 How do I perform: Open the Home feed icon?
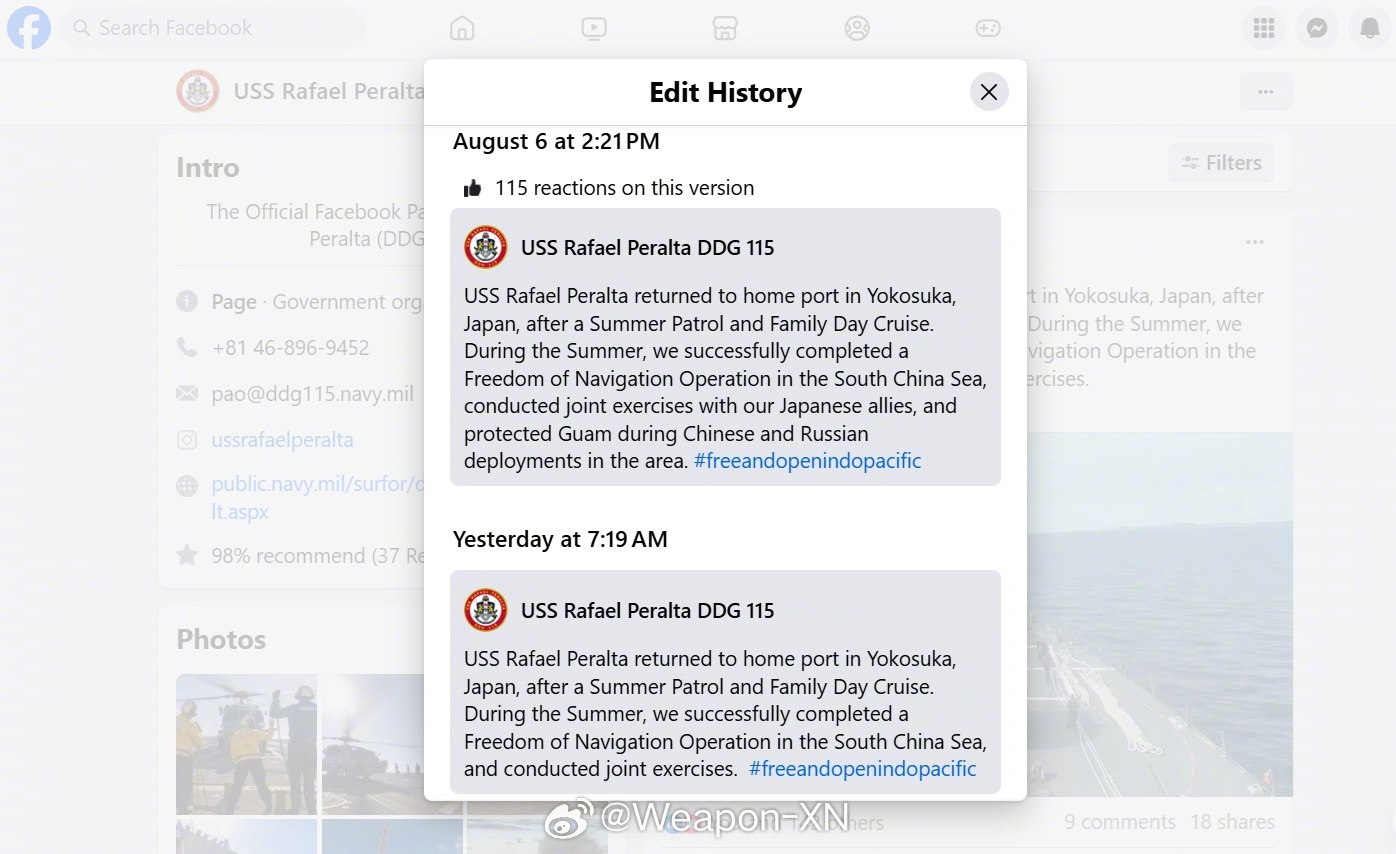462,28
